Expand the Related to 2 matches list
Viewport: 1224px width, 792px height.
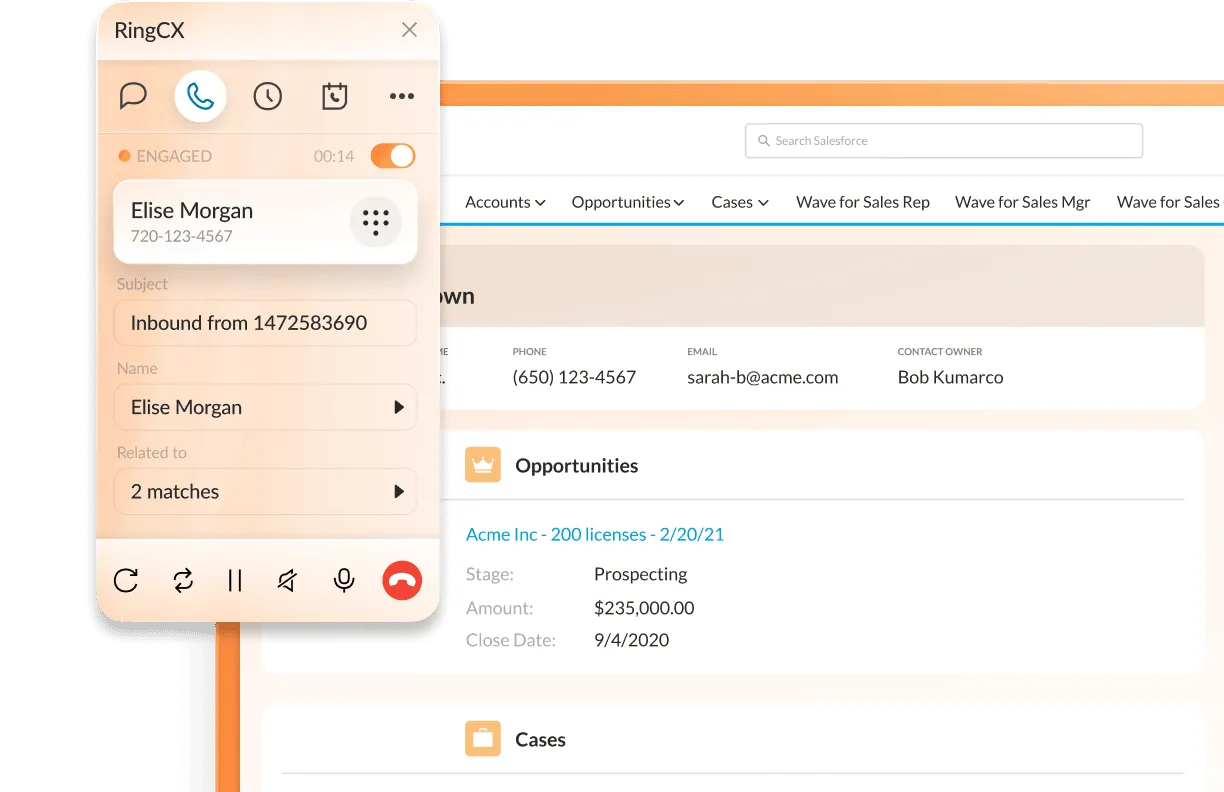(x=395, y=491)
